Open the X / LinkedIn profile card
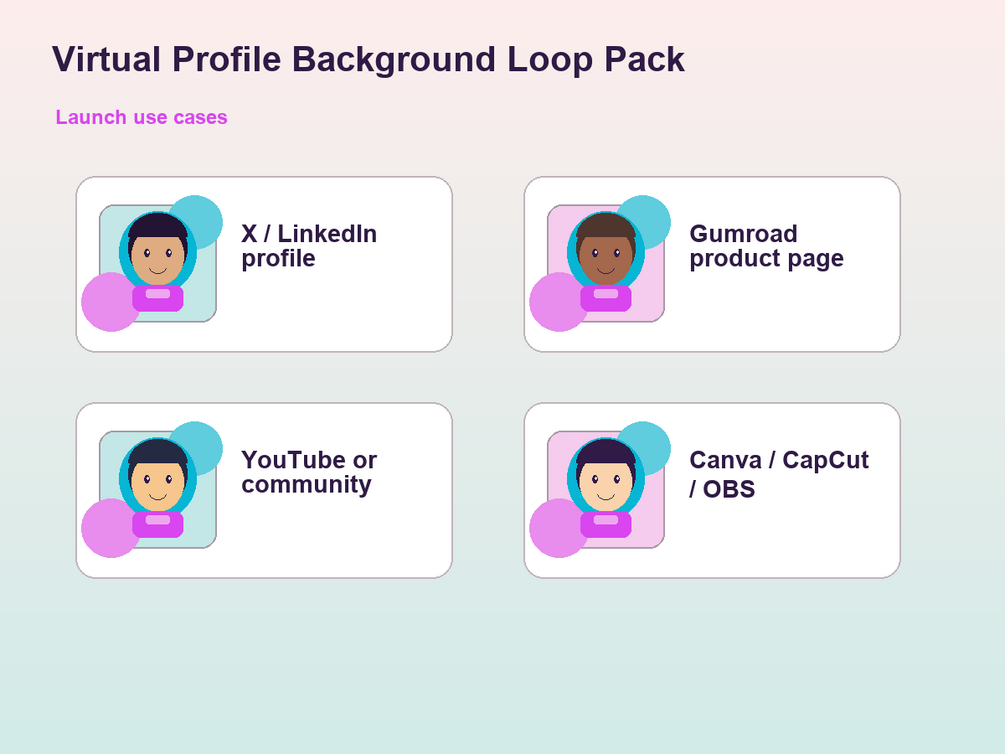 [x=264, y=264]
